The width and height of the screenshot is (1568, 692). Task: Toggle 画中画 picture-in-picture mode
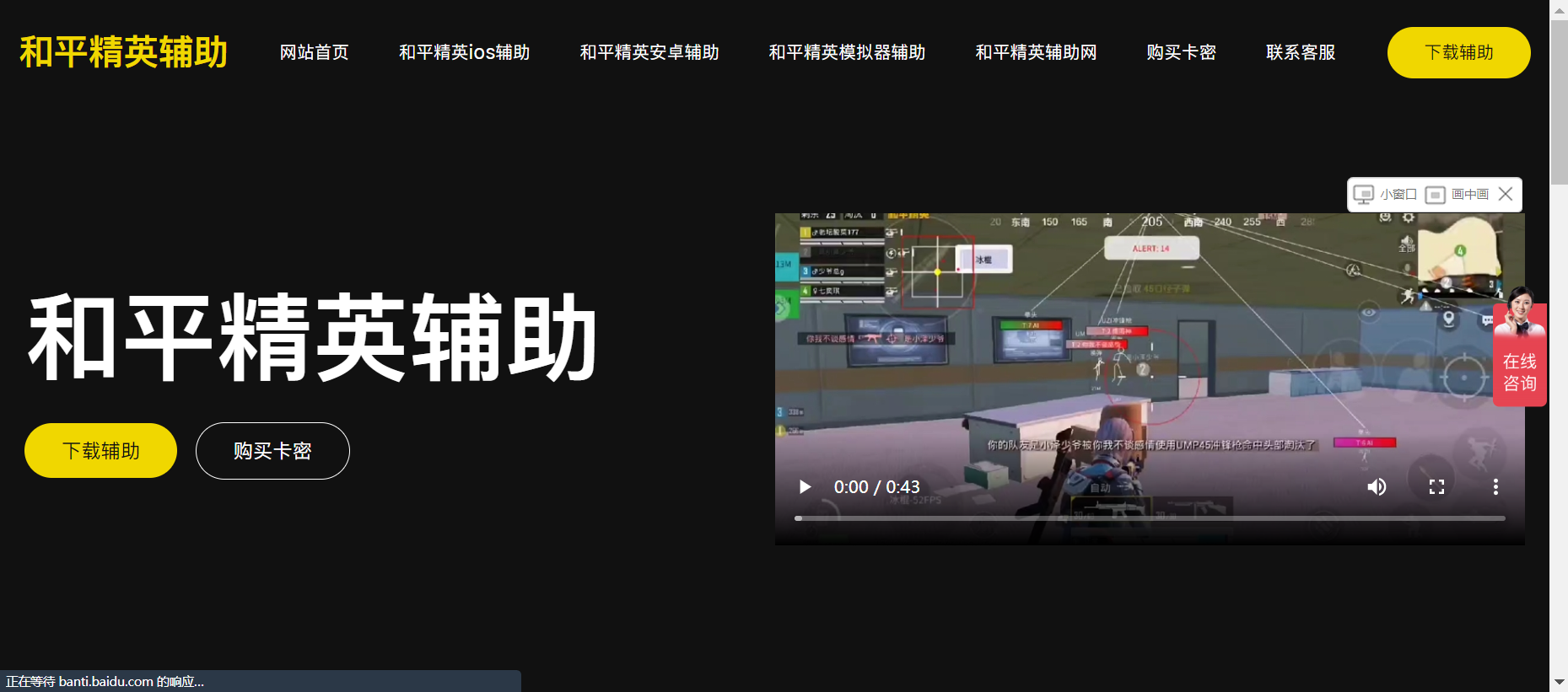click(x=1458, y=195)
